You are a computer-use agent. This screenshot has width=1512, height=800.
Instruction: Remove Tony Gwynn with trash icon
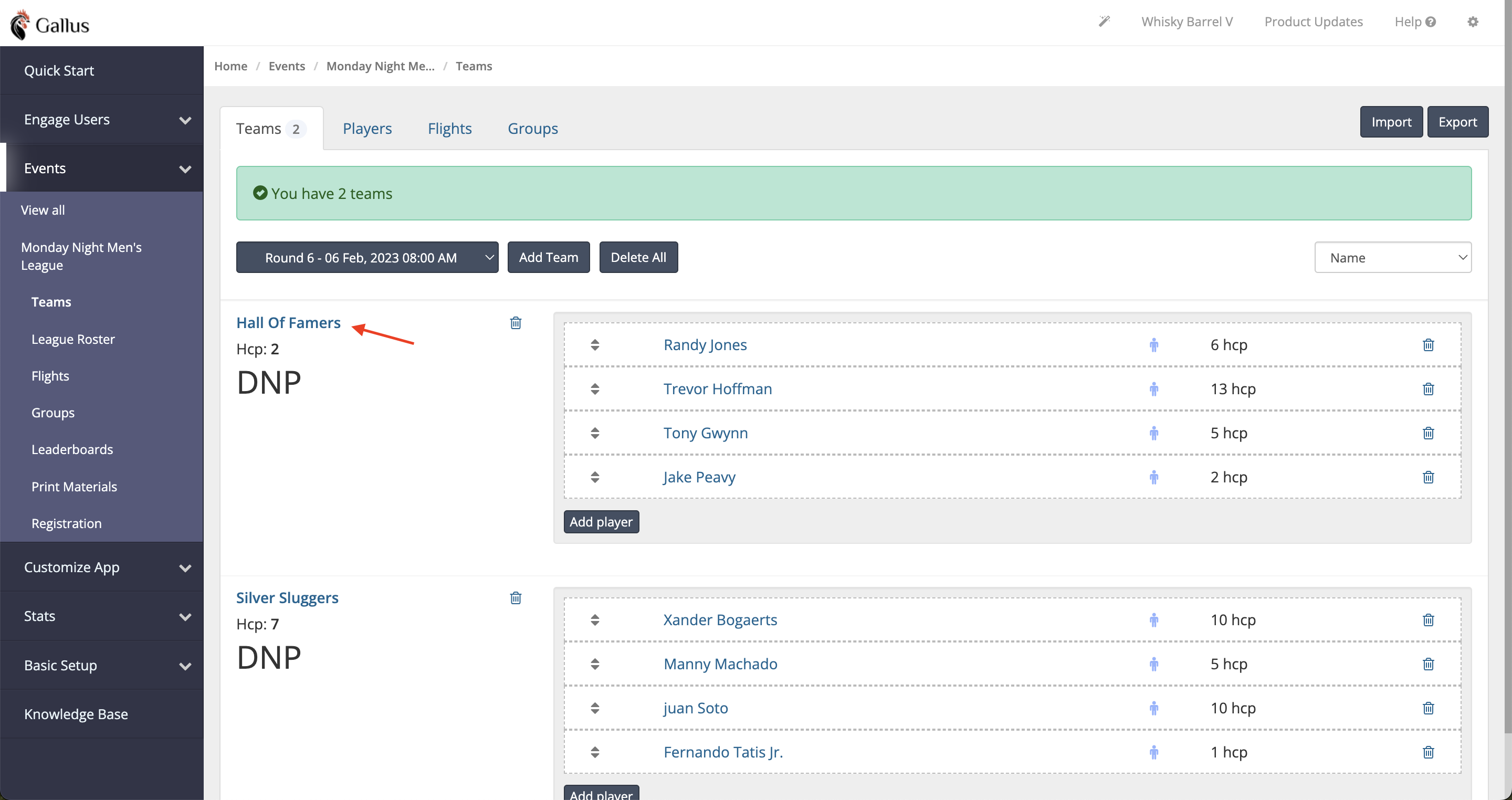1428,433
